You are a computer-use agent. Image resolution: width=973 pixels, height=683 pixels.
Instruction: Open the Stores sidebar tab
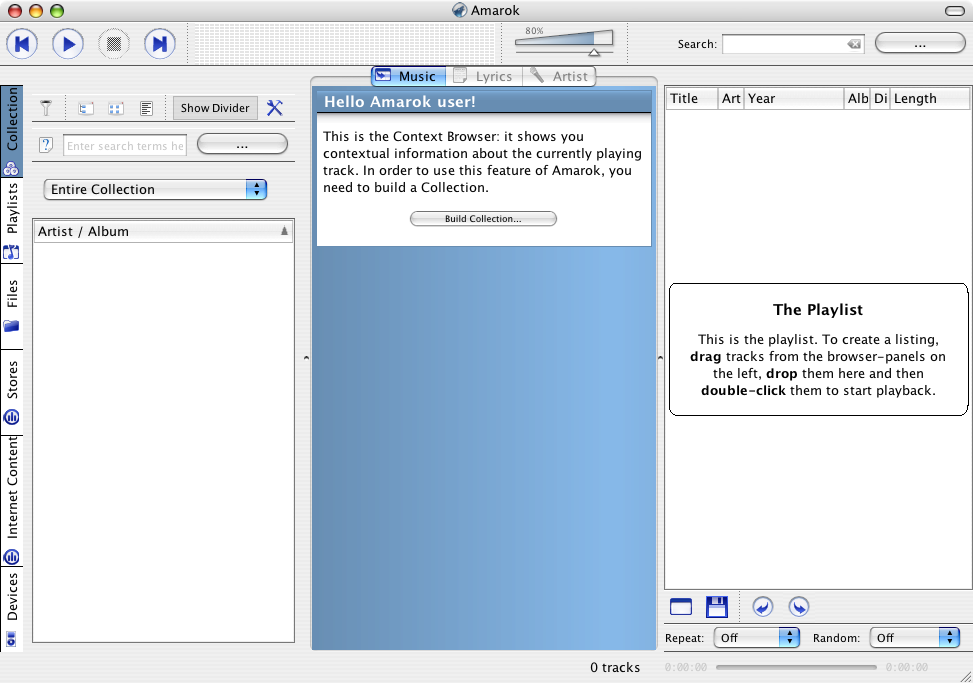tap(11, 392)
